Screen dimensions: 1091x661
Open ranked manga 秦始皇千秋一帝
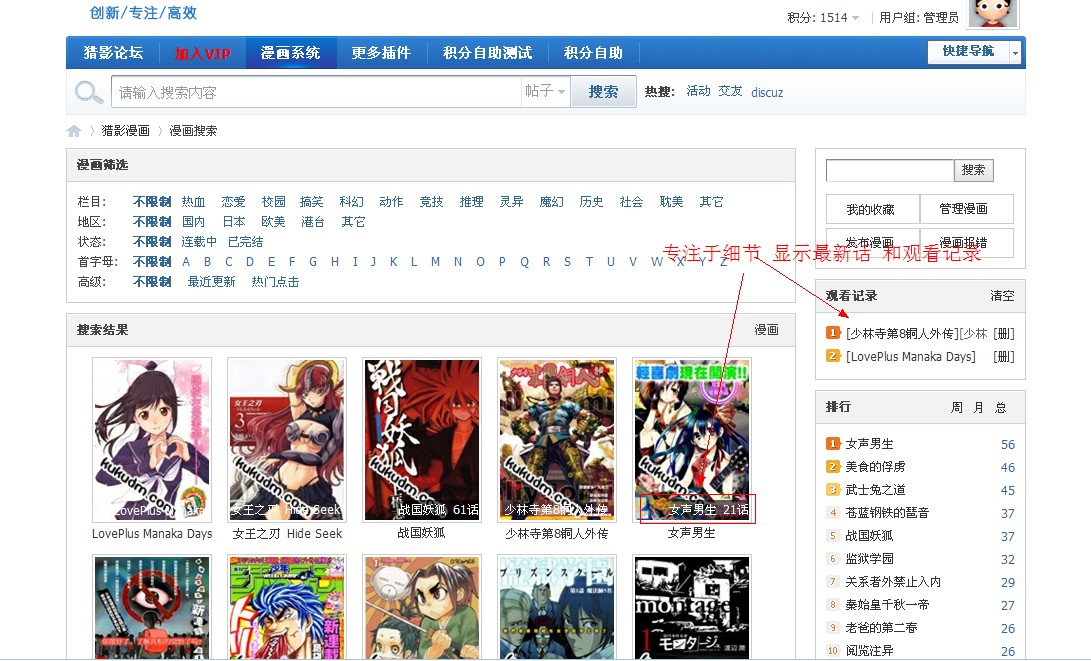[886, 605]
